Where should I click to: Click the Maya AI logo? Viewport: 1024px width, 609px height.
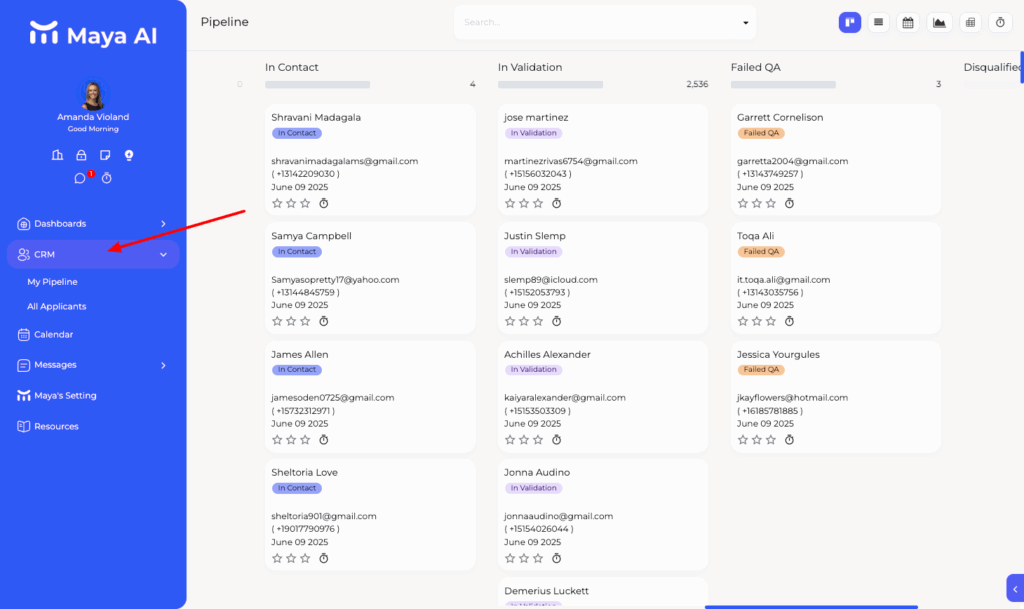93,34
